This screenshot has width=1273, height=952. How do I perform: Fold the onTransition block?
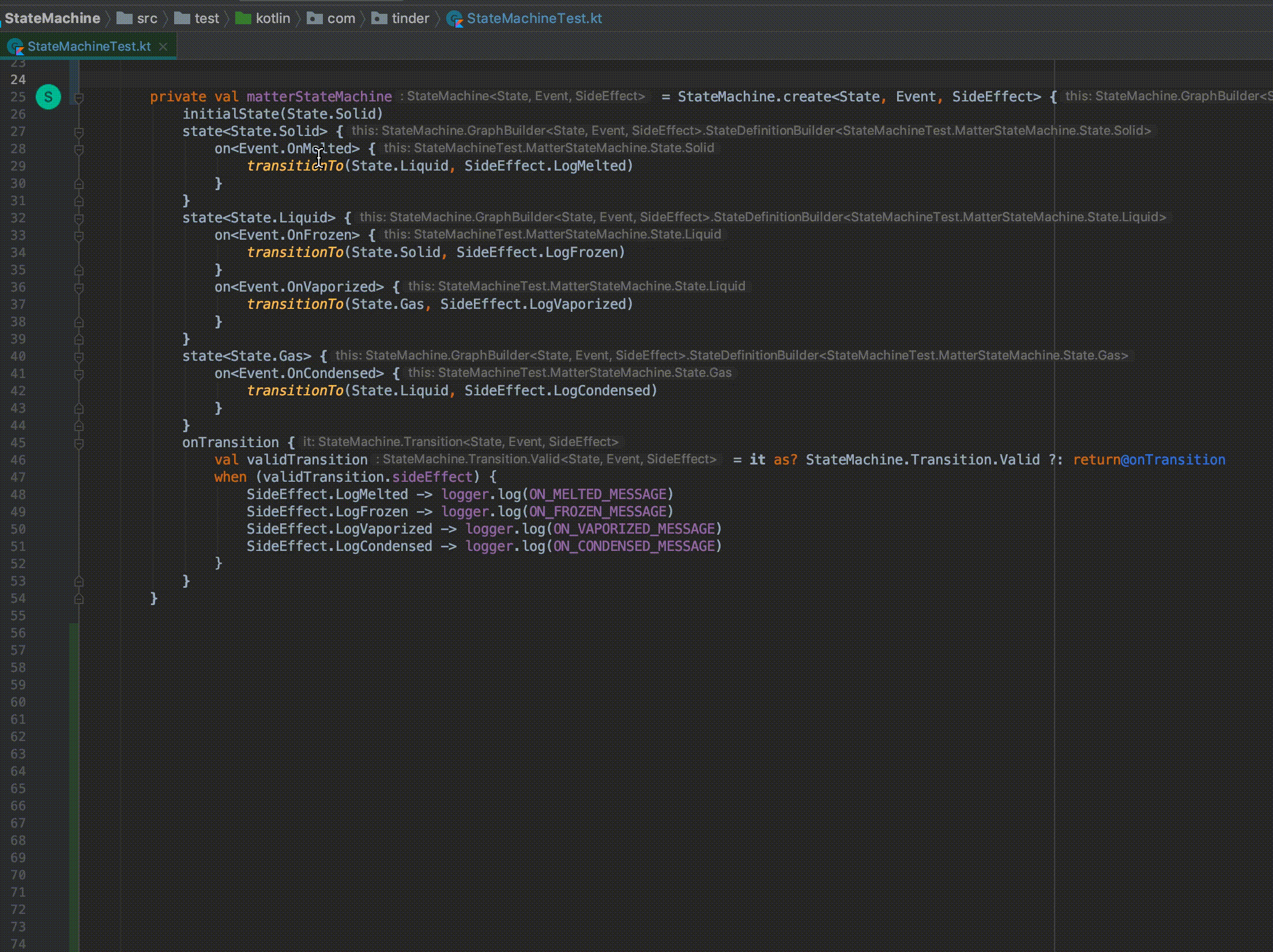point(79,444)
